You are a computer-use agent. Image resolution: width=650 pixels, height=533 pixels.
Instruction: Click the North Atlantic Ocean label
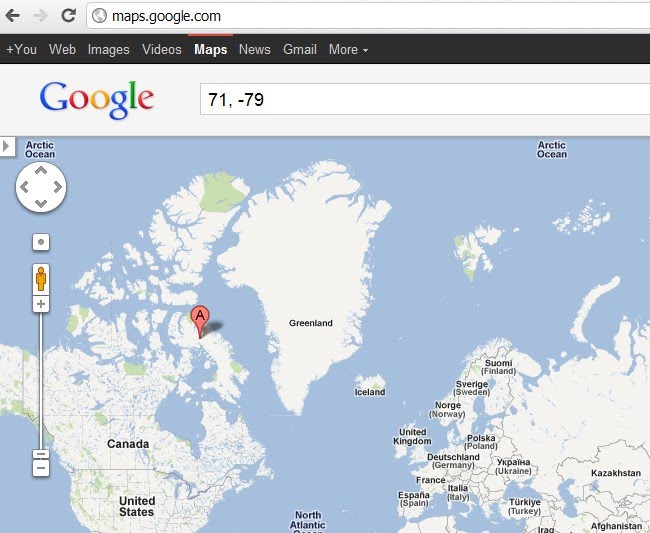[x=308, y=521]
